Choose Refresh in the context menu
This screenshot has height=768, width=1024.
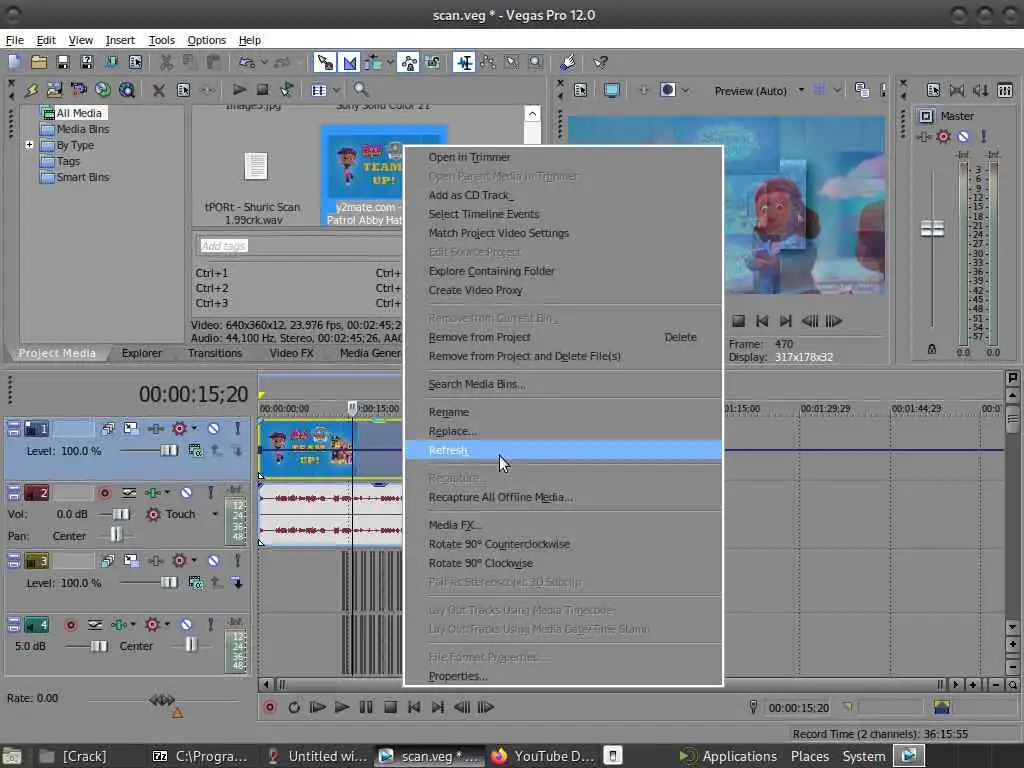564,450
